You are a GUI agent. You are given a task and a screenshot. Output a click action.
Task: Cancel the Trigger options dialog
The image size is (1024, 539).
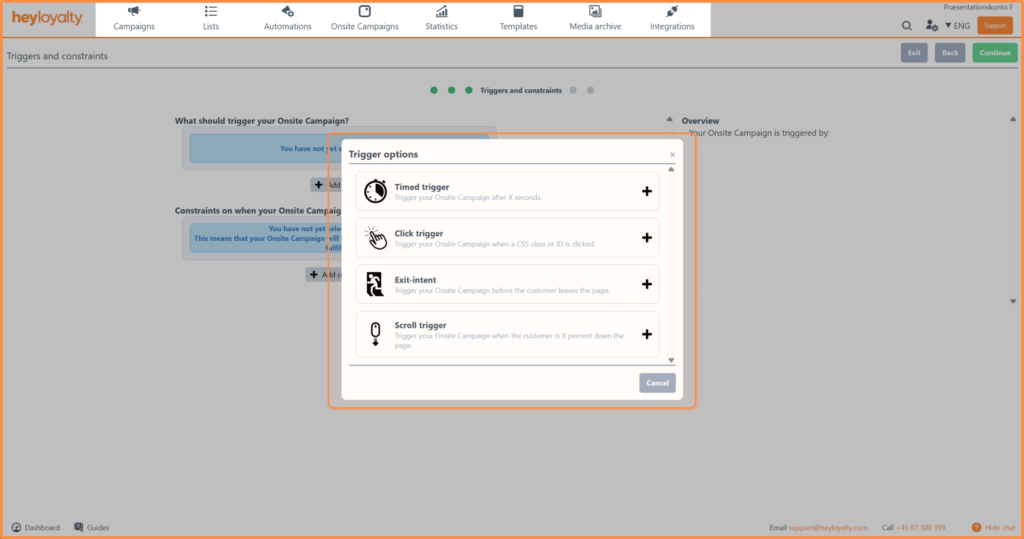[x=657, y=383]
